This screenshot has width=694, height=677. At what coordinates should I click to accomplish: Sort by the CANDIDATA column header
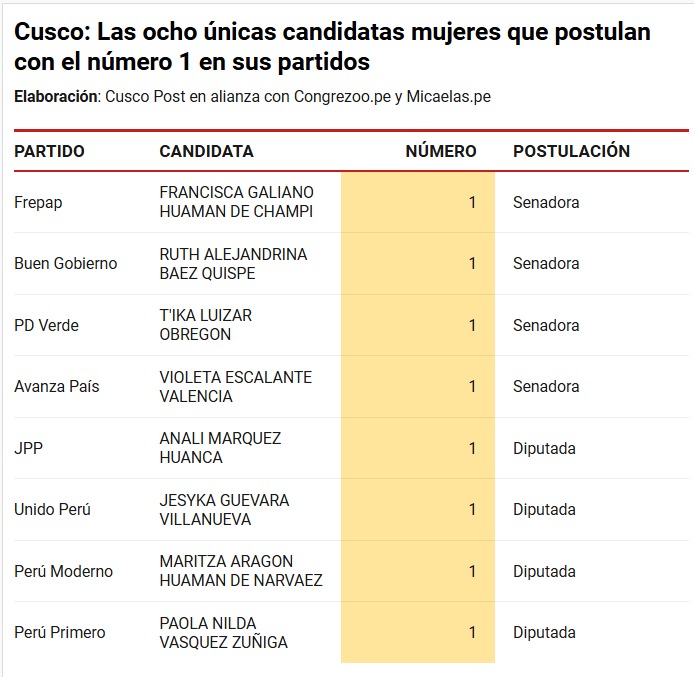pos(206,151)
